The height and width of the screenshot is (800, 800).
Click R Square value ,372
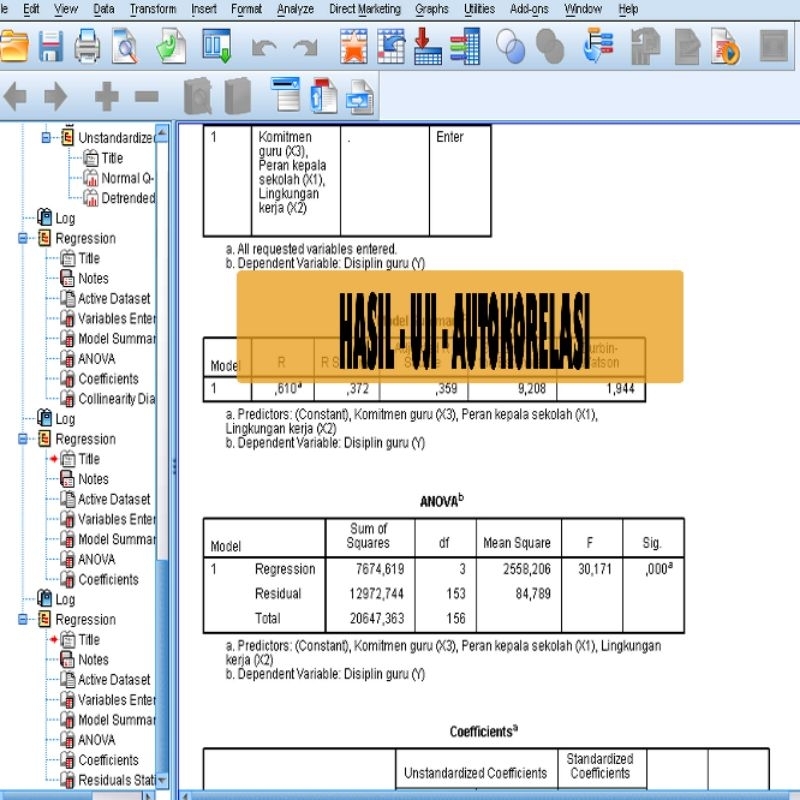pyautogui.click(x=357, y=389)
